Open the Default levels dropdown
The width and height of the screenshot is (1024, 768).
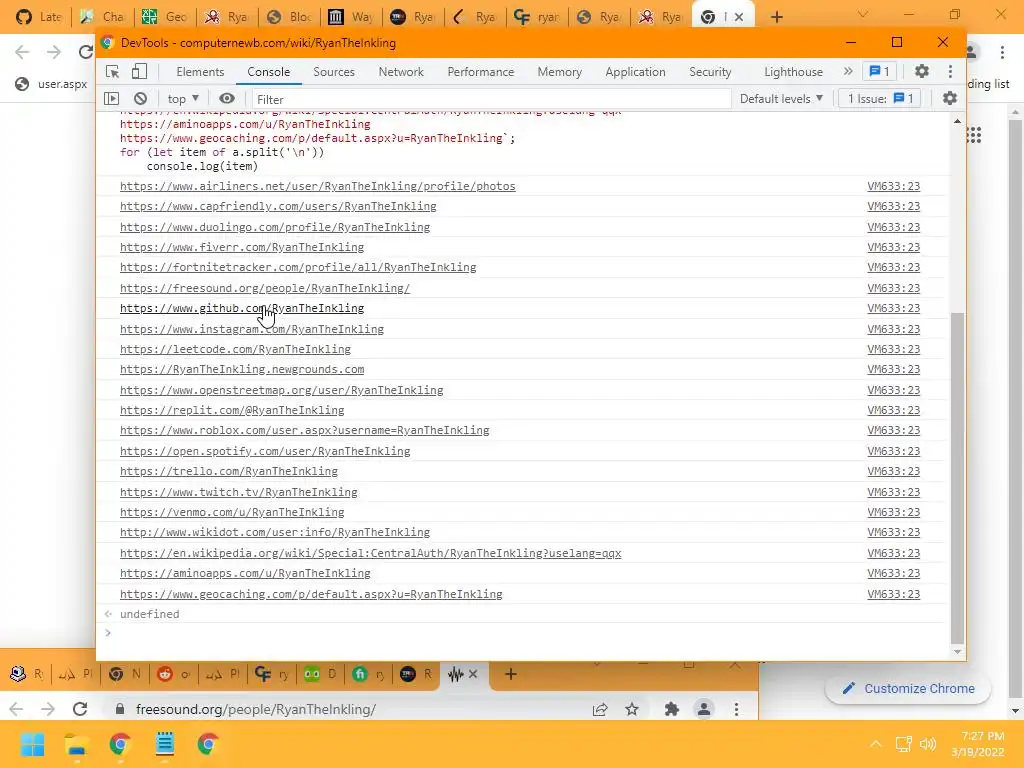tap(781, 99)
